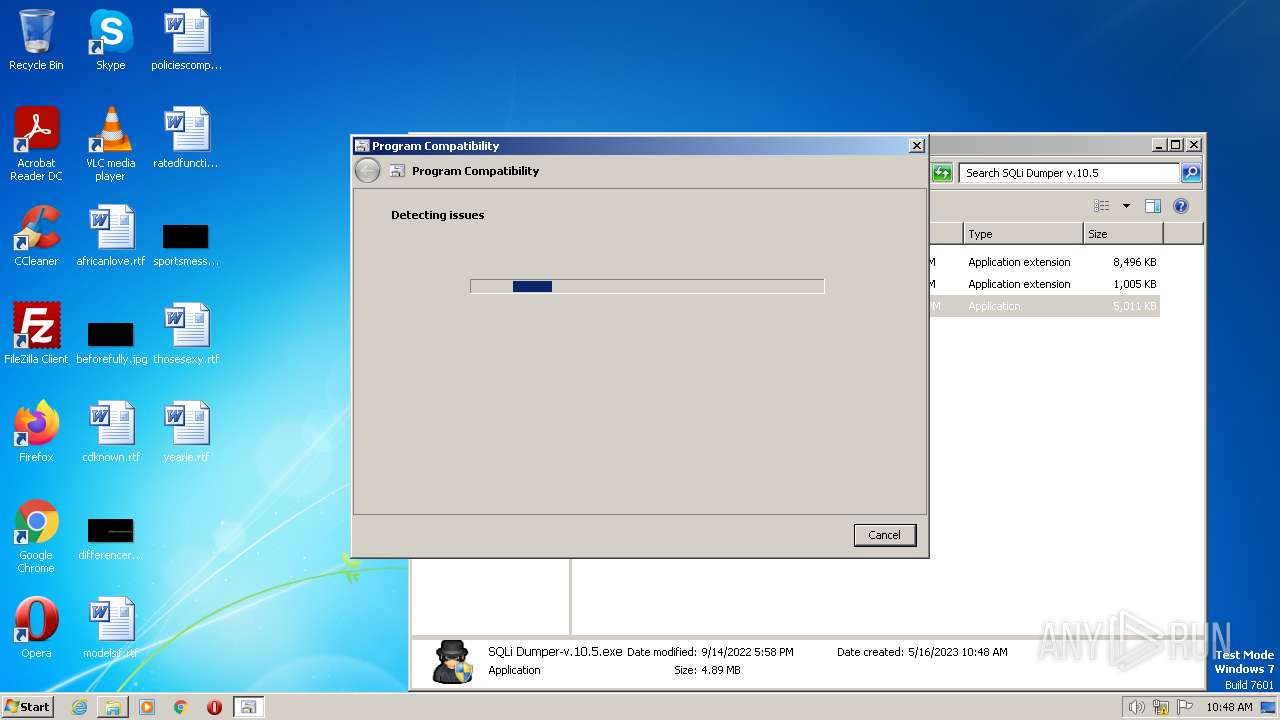The image size is (1280, 720).
Task: Close the Program Compatibility dialog
Action: [916, 146]
